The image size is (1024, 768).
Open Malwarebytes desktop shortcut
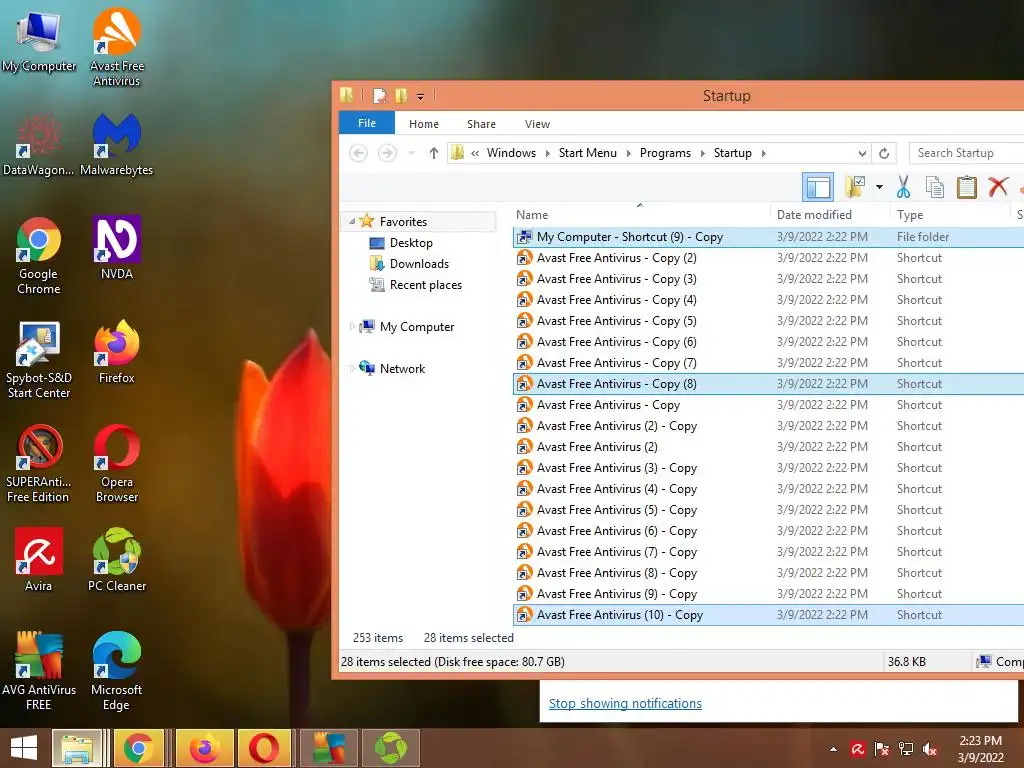[x=116, y=144]
